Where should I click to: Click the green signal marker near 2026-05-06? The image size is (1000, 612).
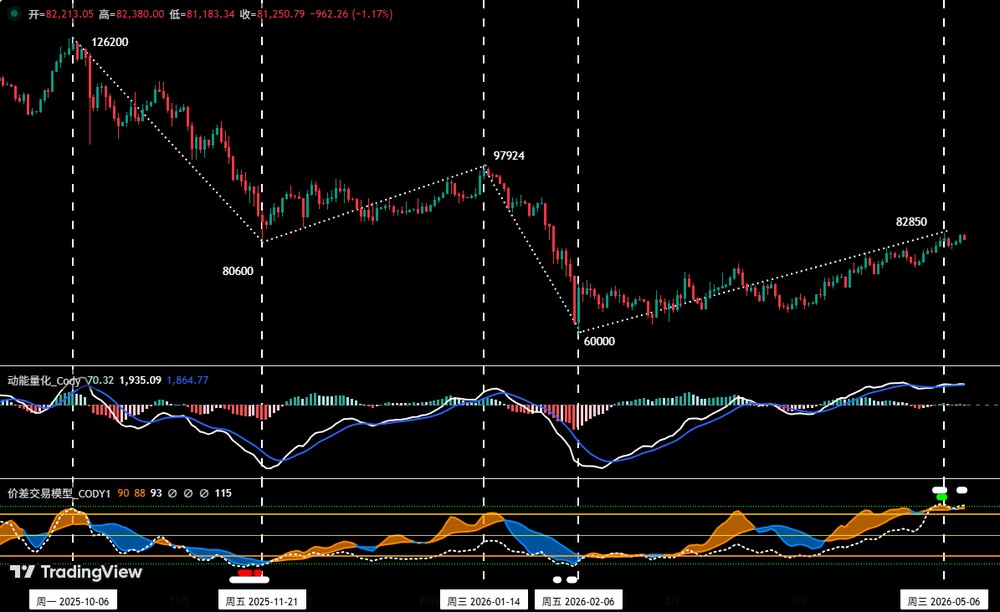(x=941, y=497)
